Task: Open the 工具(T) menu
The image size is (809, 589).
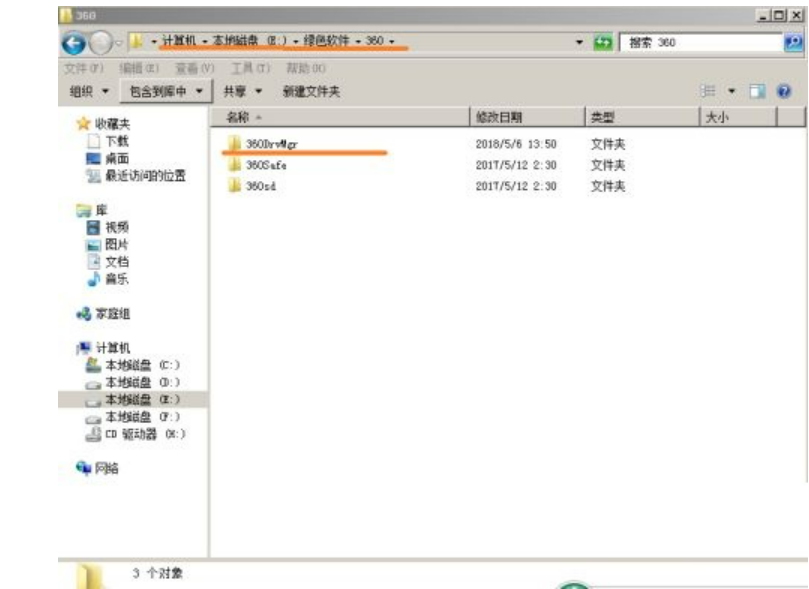Action: 250,68
